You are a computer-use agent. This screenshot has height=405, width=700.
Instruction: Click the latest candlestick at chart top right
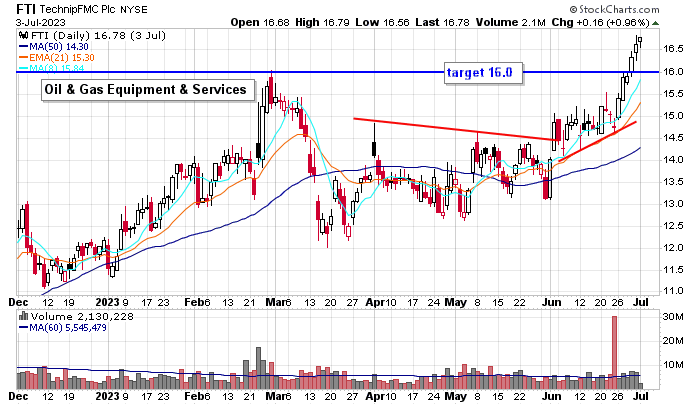[x=640, y=41]
